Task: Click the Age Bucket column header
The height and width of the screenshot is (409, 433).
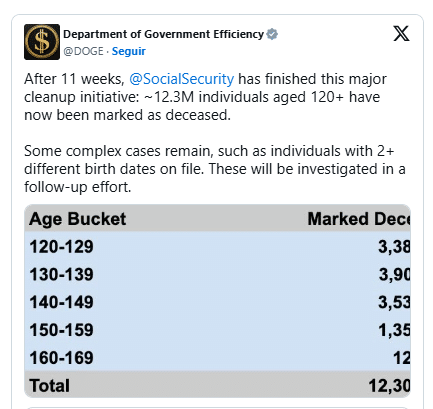Action: tap(78, 219)
